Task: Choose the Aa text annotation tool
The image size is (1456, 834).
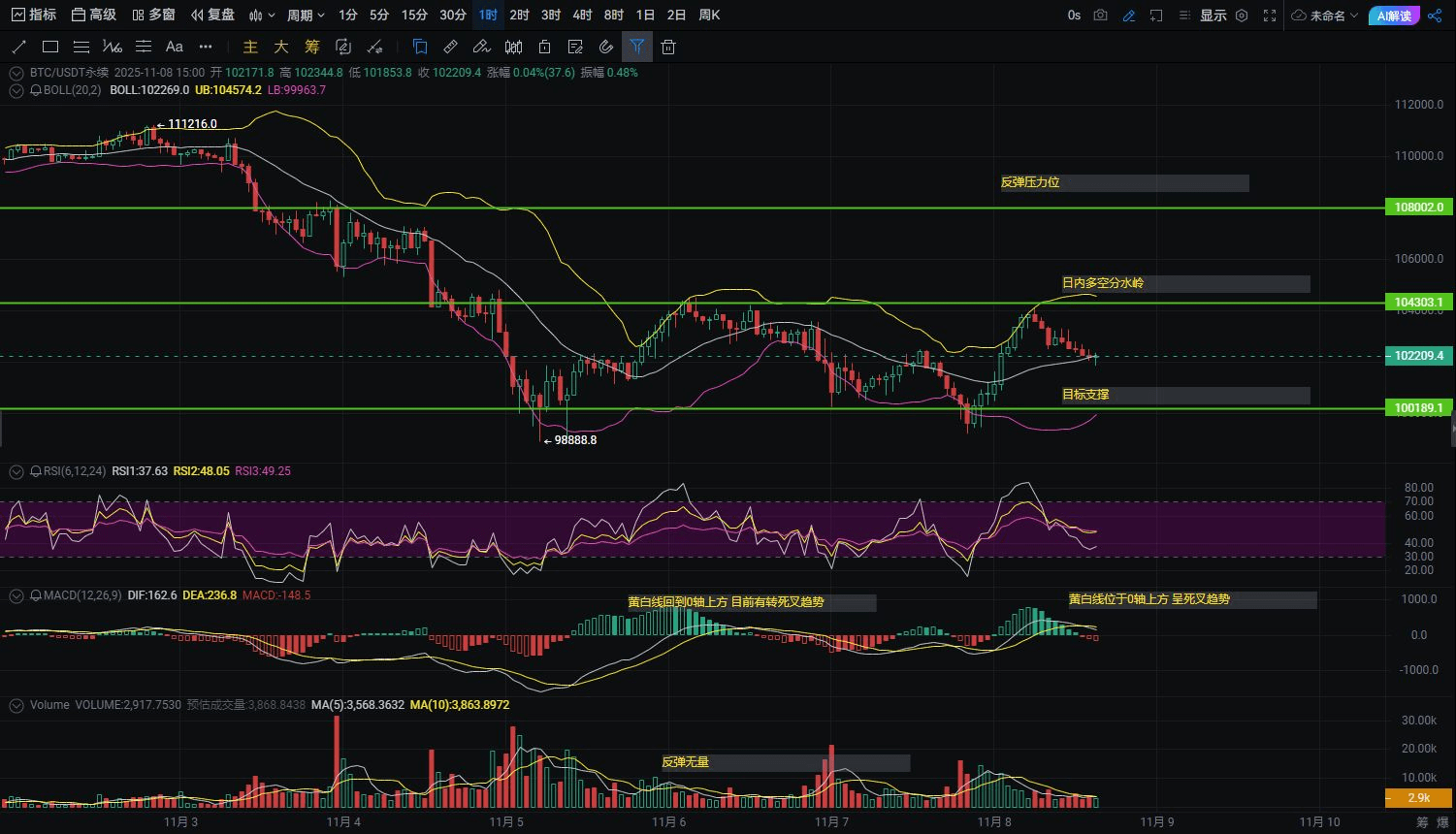Action: click(175, 47)
